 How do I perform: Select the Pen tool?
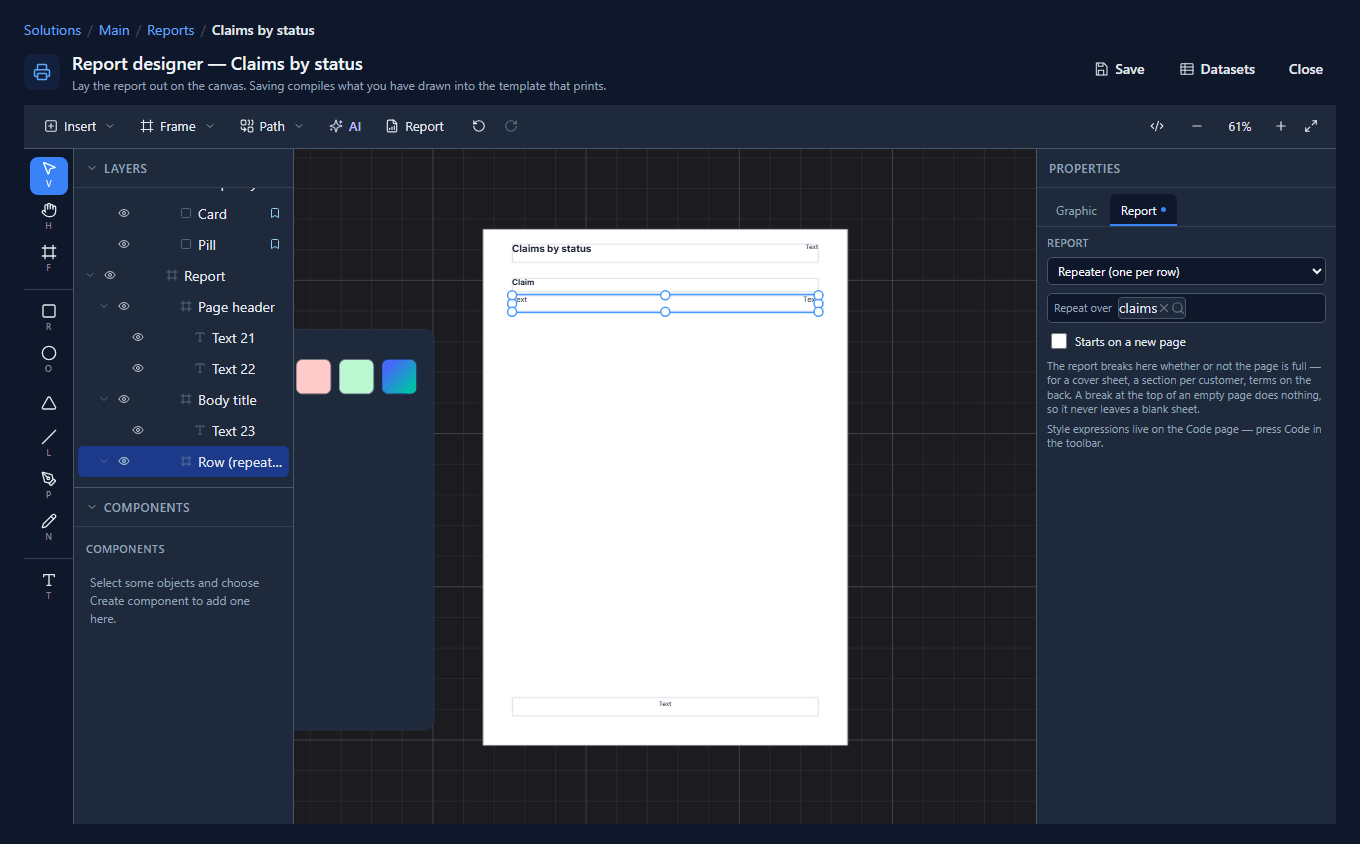click(x=49, y=484)
